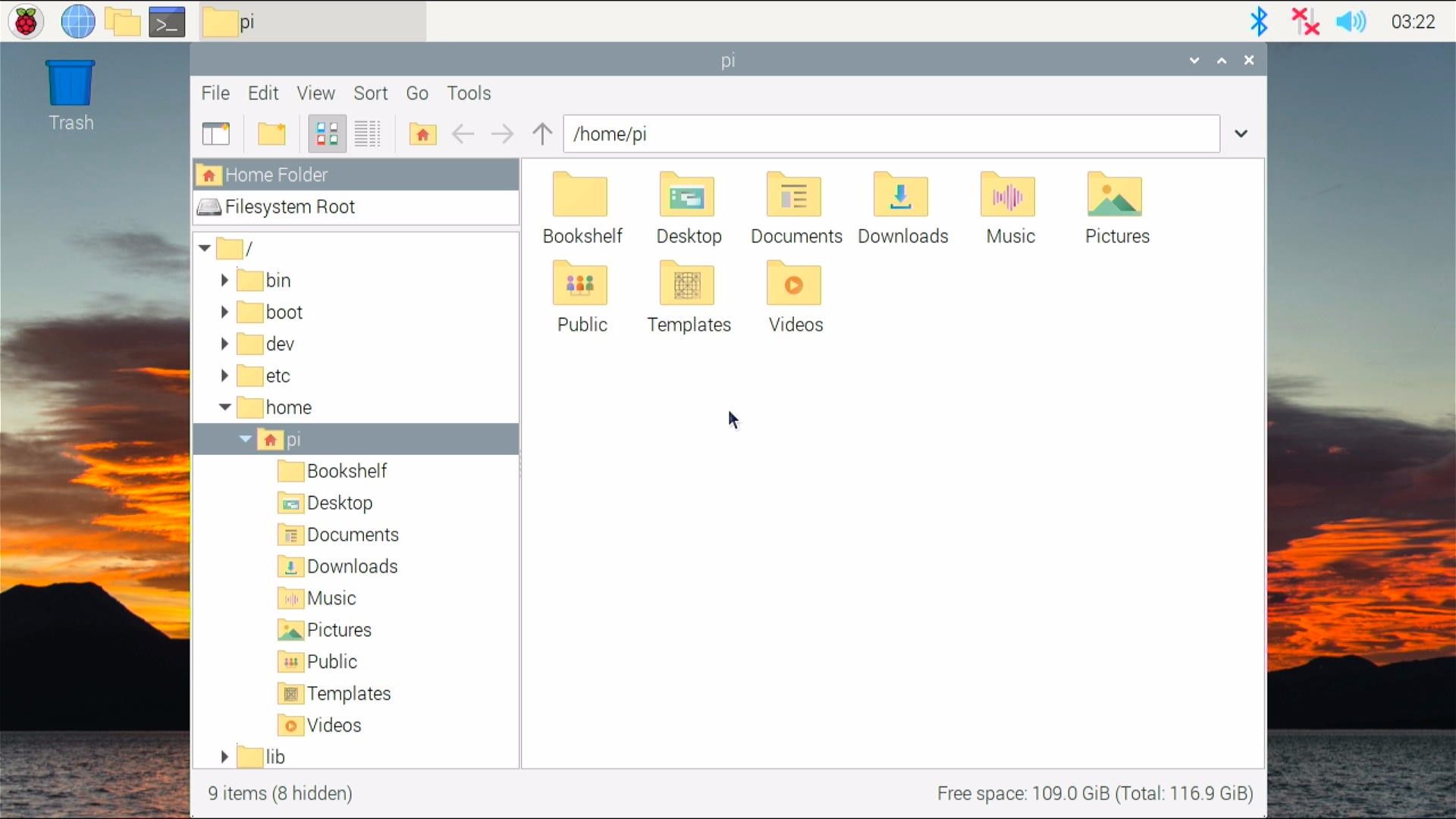The image size is (1456, 819).
Task: Open the Sort menu
Action: 371,93
